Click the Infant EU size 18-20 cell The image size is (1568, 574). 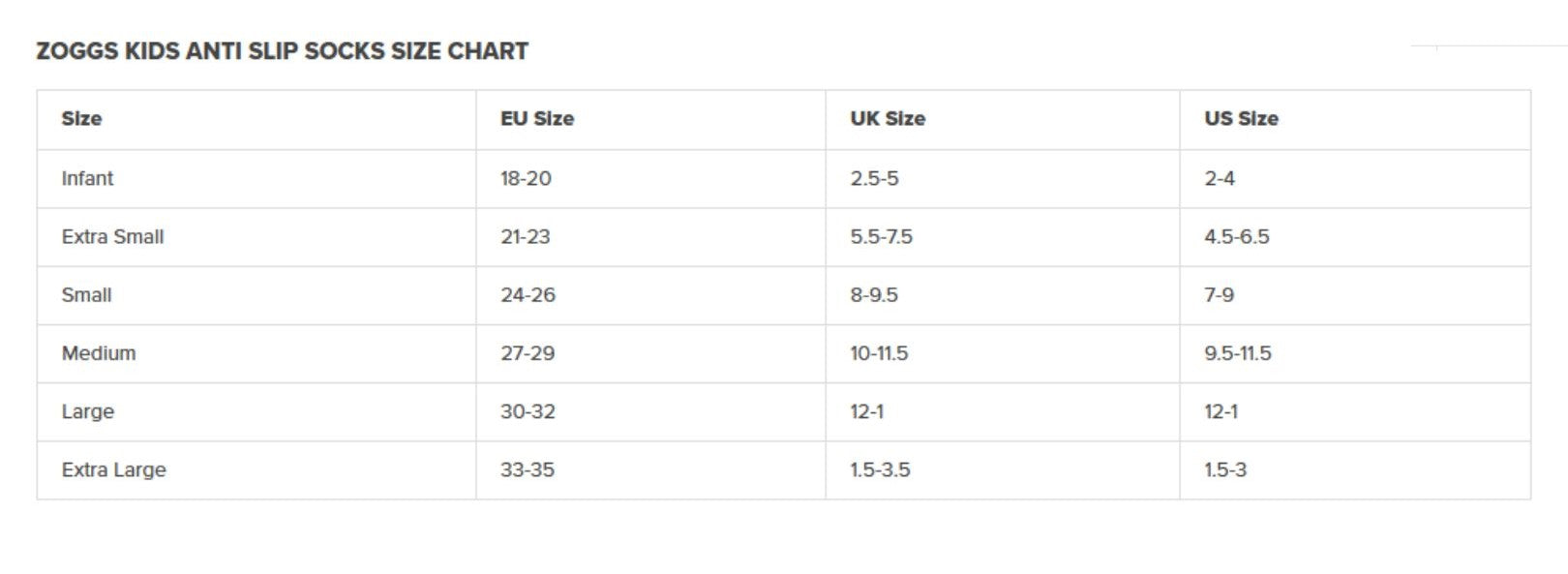(526, 178)
